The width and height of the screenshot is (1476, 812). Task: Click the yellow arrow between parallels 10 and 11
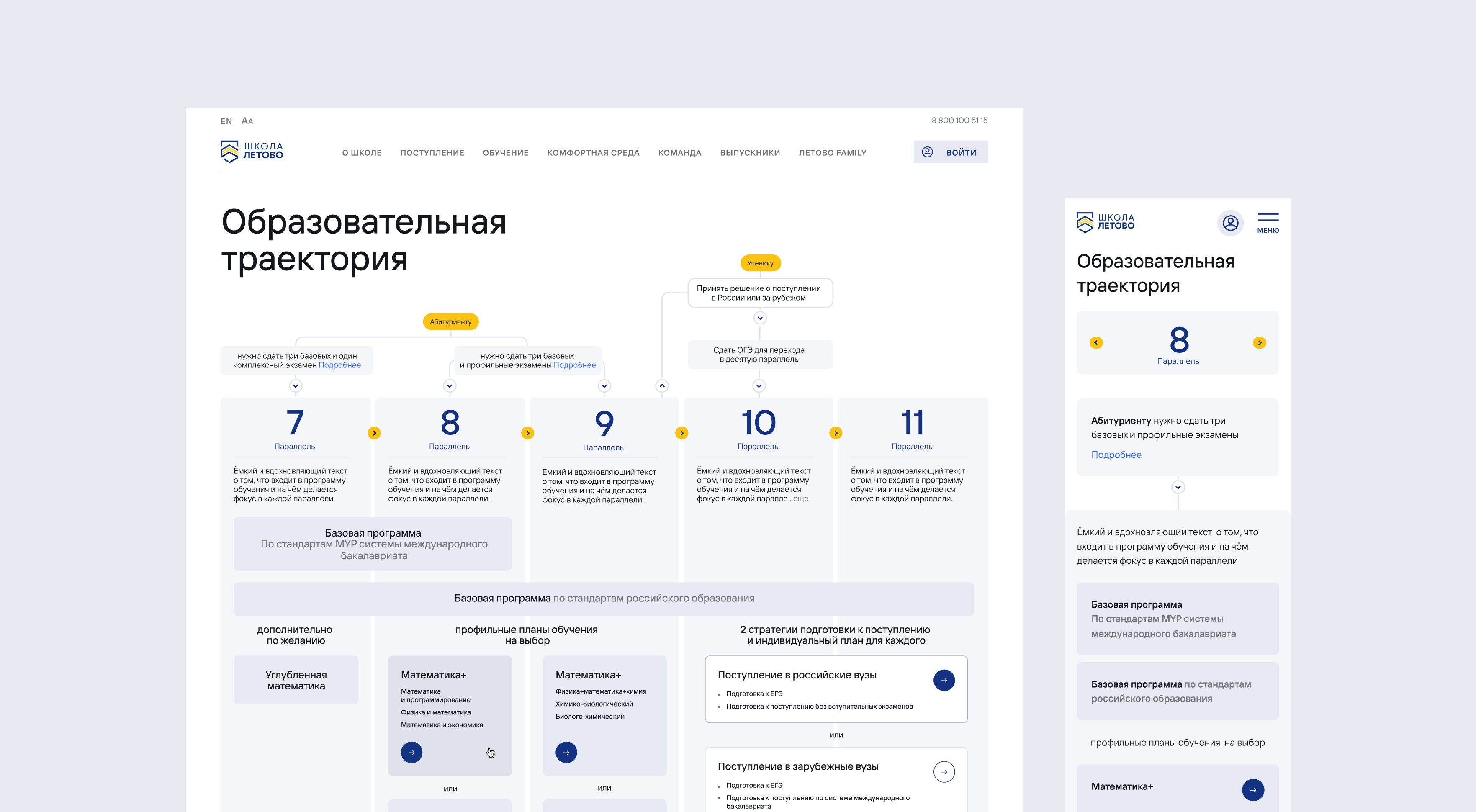836,433
